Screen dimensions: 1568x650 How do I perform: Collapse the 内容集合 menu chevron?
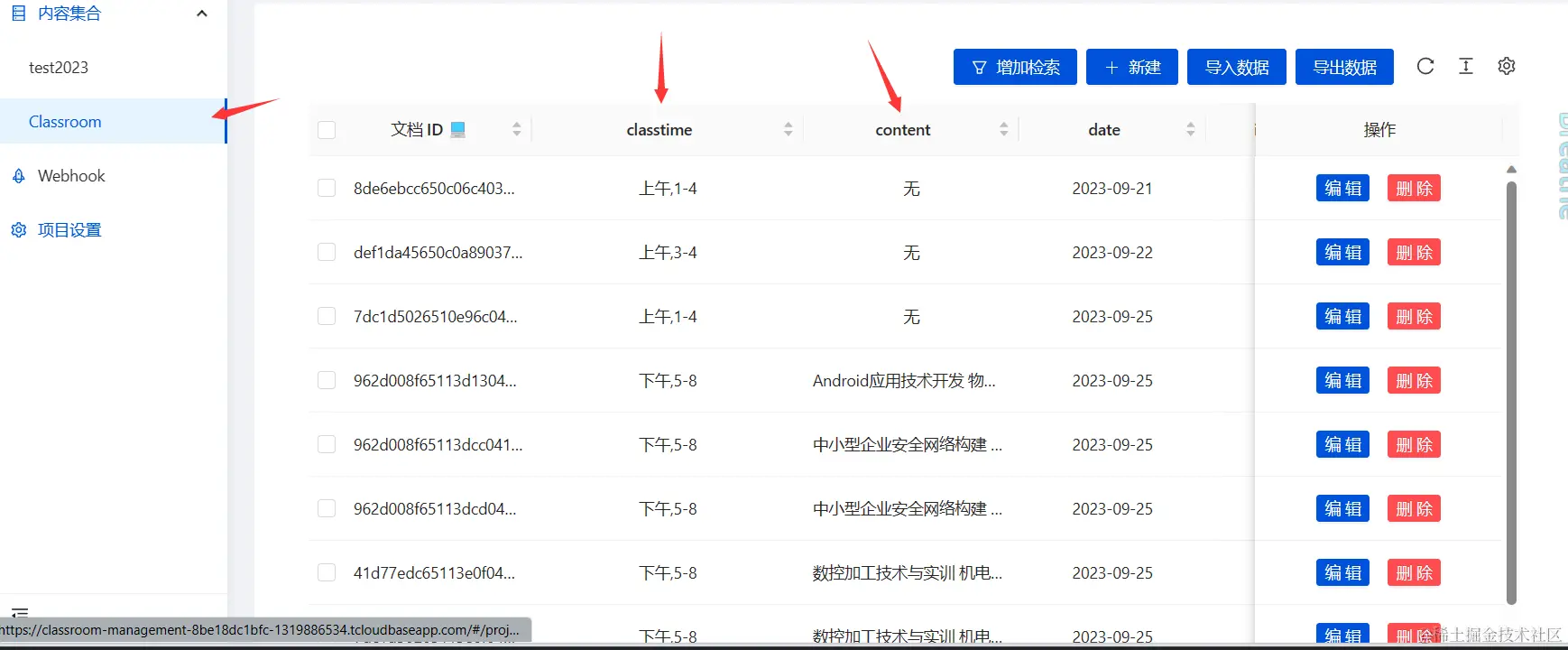tap(202, 14)
